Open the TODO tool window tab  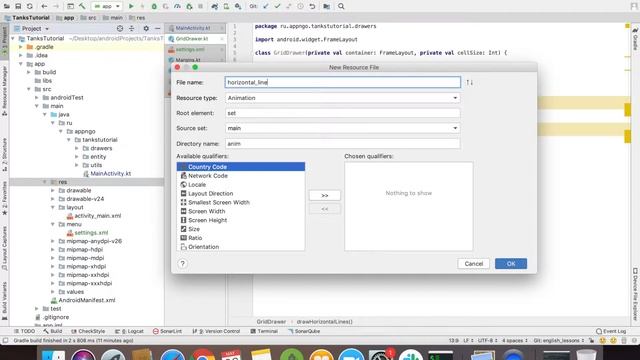(x=24, y=331)
